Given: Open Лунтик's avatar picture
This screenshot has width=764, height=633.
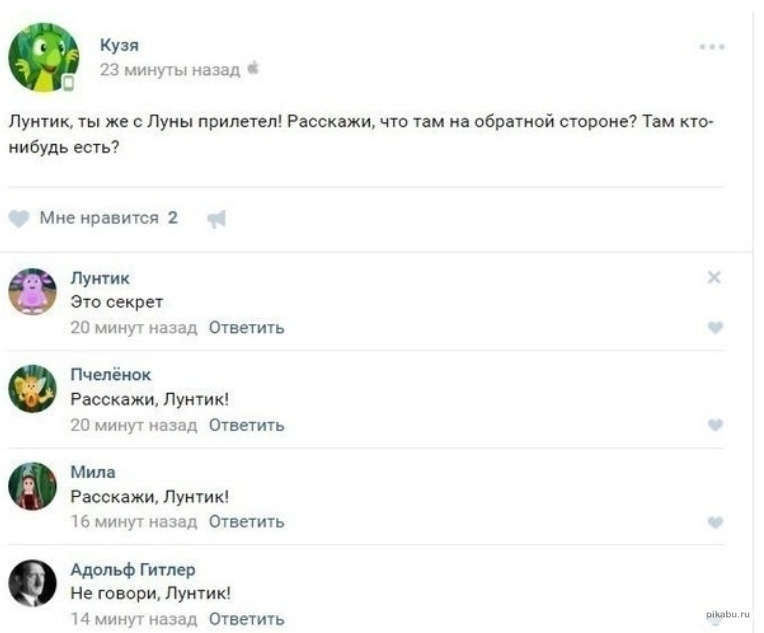Looking at the screenshot, I should pyautogui.click(x=33, y=292).
